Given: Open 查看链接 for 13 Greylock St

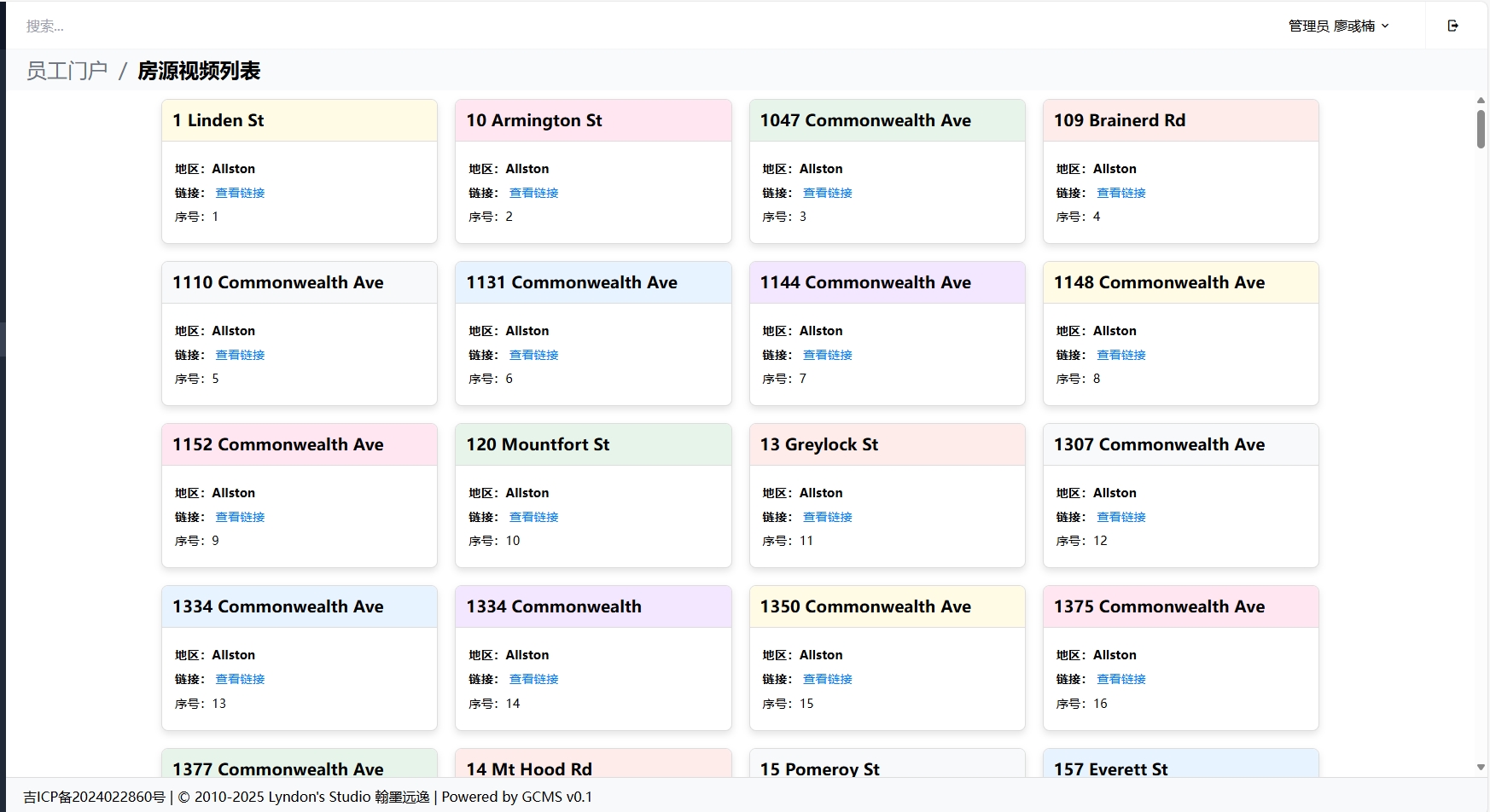Looking at the screenshot, I should (827, 517).
